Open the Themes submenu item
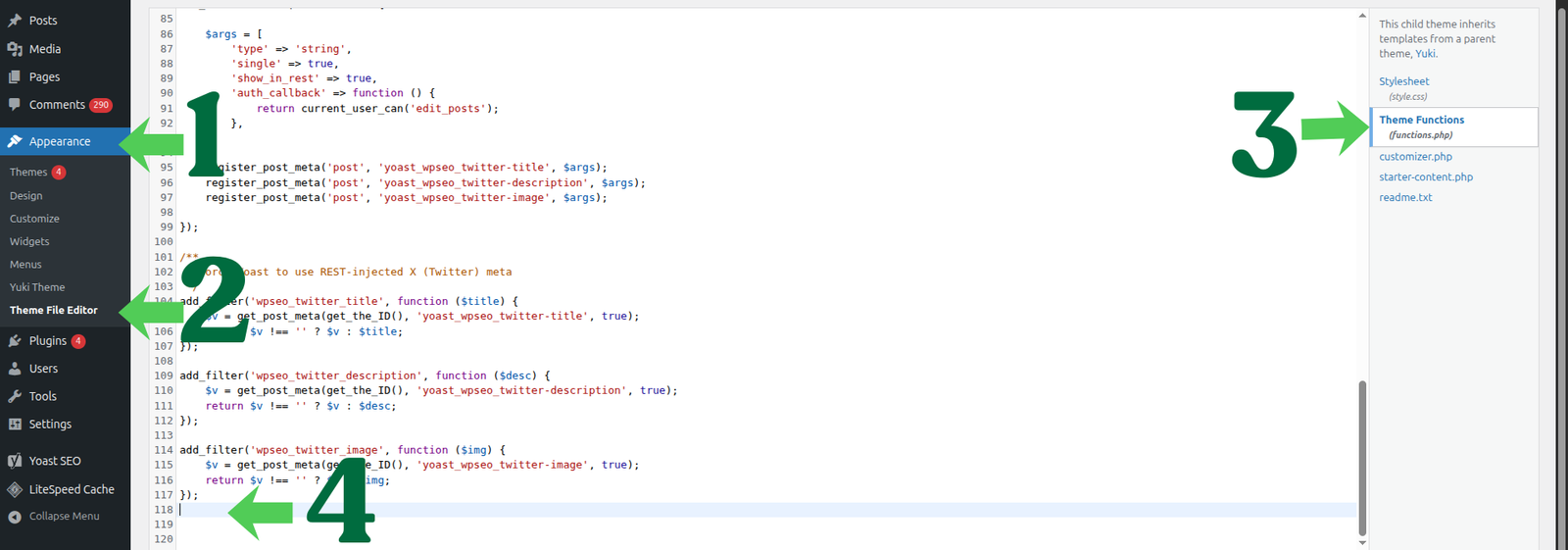Screen dimensions: 1568x550 tap(28, 173)
